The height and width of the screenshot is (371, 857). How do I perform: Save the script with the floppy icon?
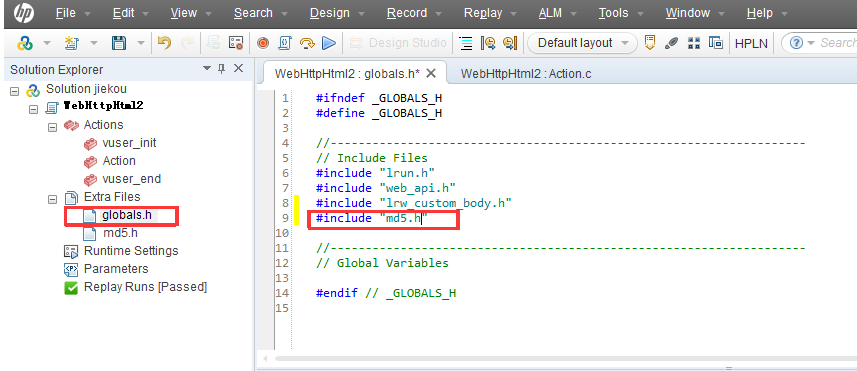coord(119,43)
